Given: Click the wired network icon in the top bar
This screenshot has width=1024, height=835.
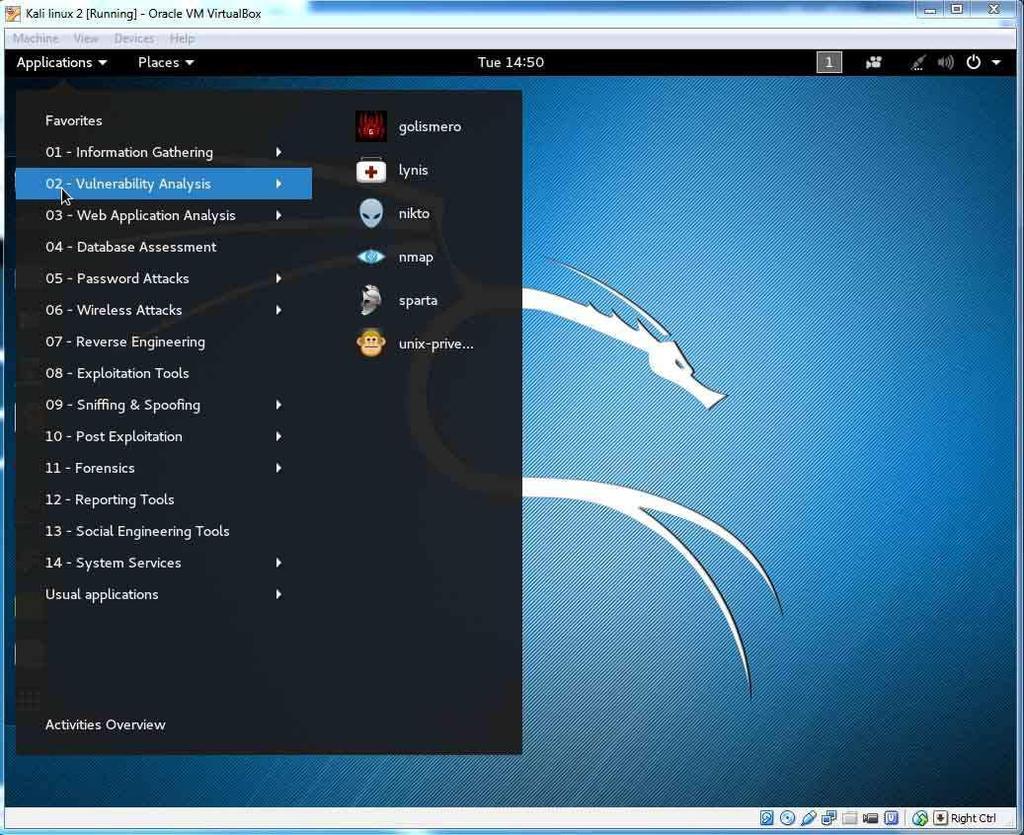Looking at the screenshot, I should [x=918, y=63].
